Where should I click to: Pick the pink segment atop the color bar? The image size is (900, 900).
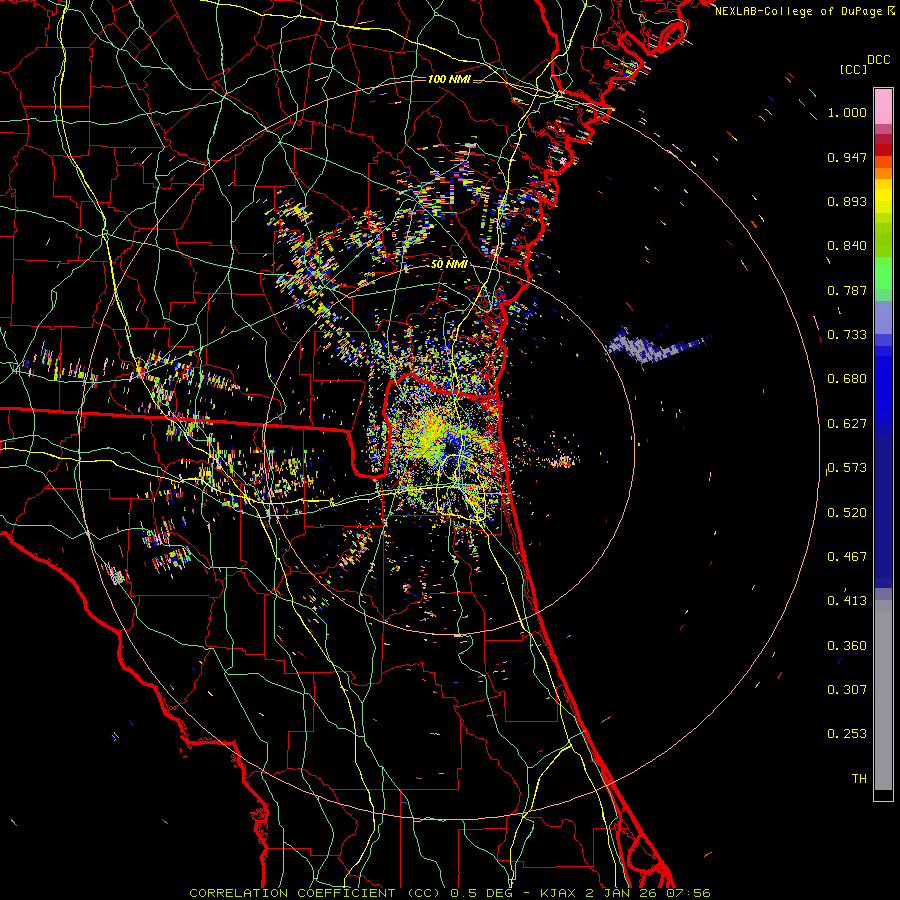[x=883, y=107]
